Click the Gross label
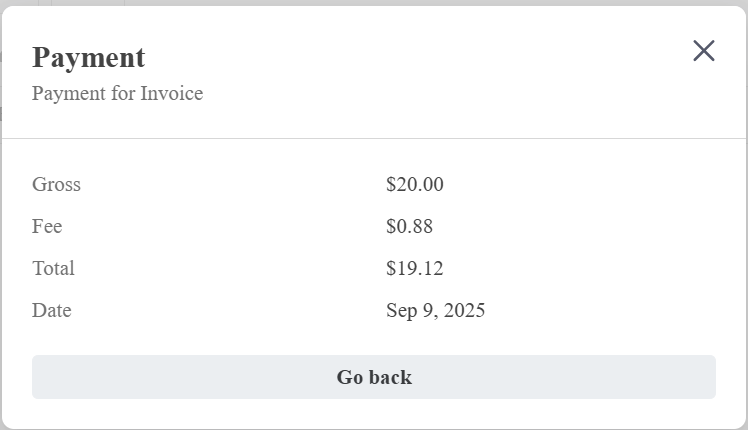Screen dimensions: 748x430 point(56,185)
